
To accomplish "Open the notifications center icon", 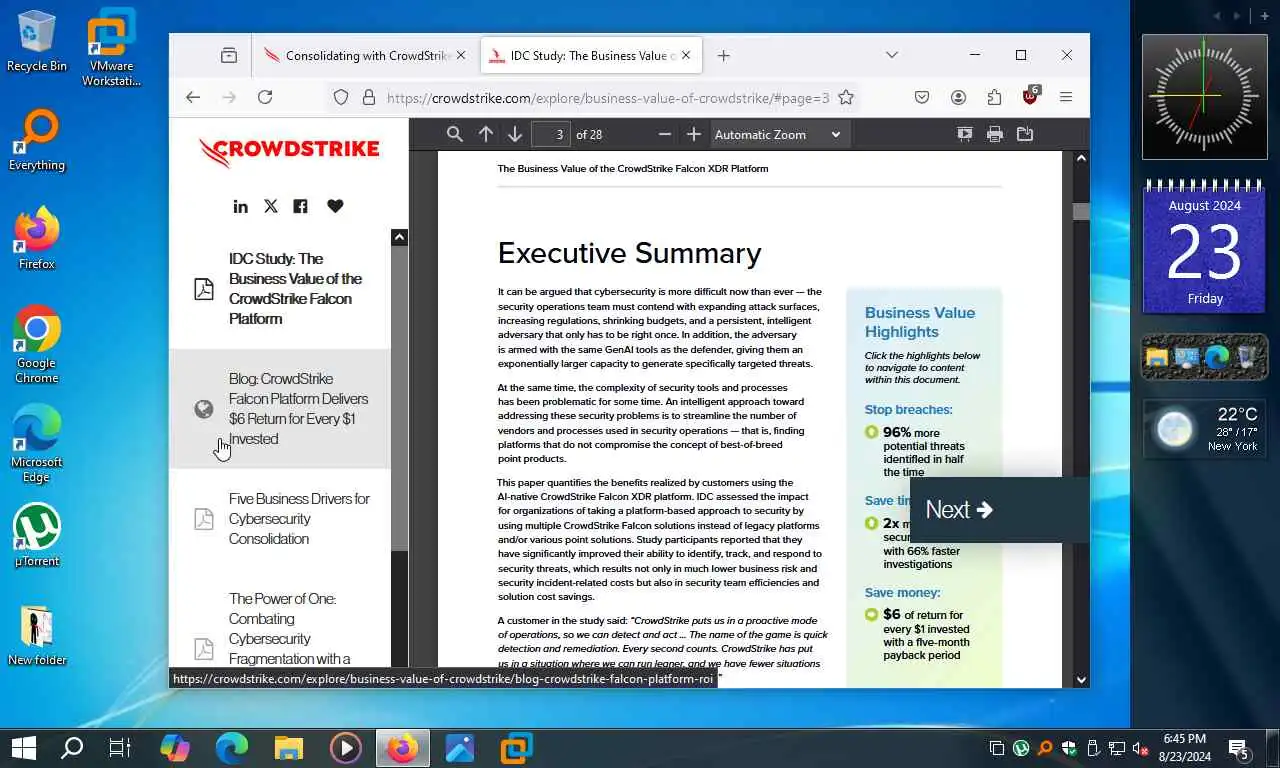I will click(x=1238, y=748).
